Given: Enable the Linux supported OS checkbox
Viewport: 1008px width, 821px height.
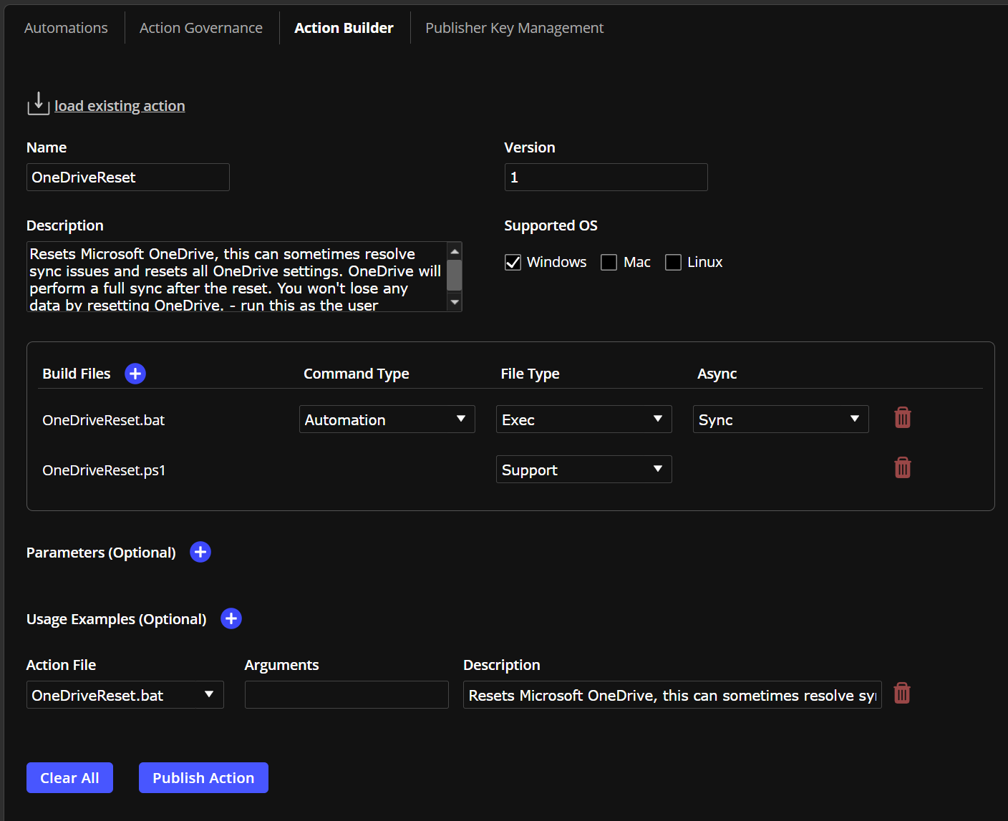Looking at the screenshot, I should (x=673, y=262).
